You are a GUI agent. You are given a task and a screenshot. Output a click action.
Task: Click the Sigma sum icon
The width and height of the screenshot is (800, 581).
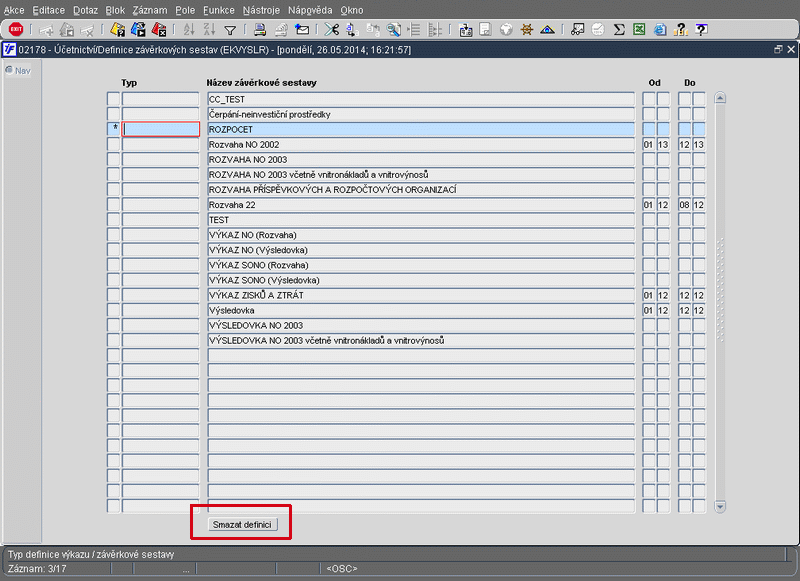[619, 30]
